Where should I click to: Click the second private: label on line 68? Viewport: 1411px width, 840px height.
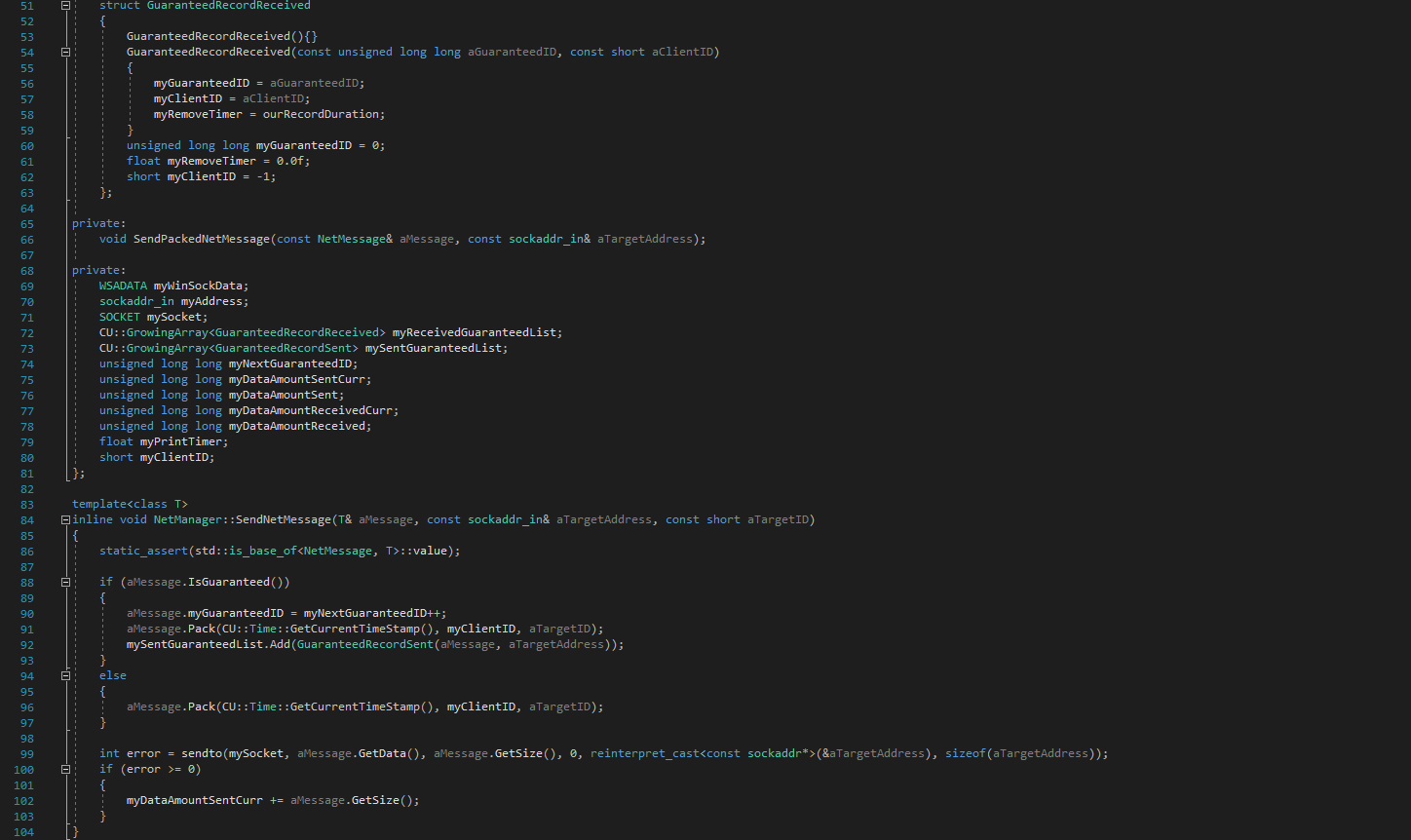(99, 270)
